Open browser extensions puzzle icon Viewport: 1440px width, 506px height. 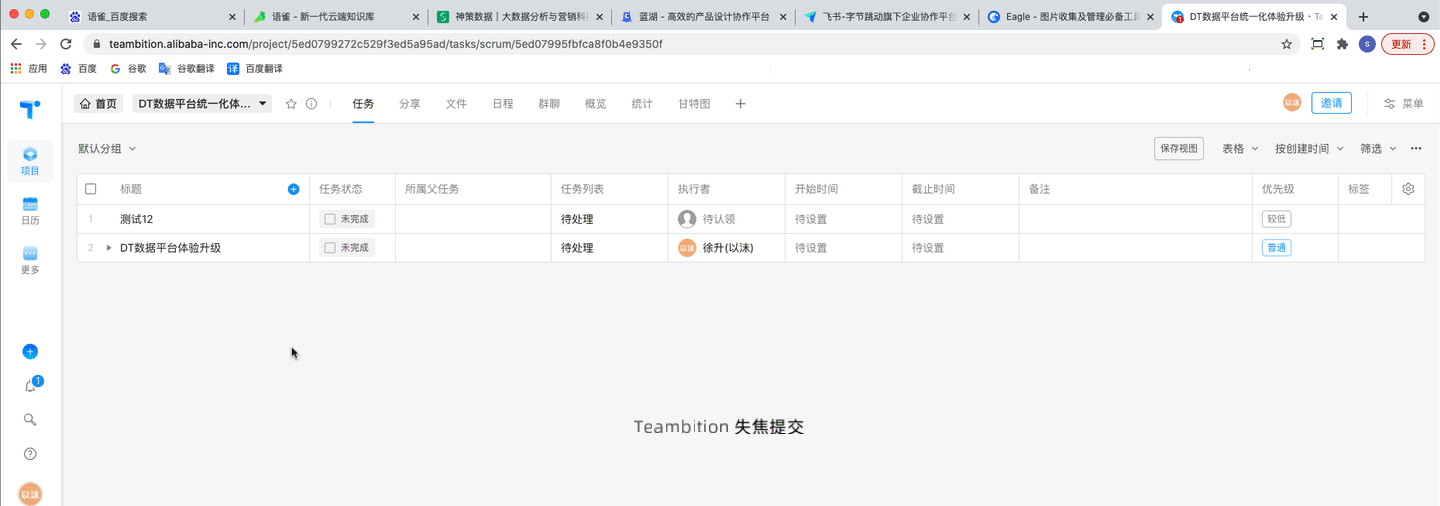pos(1343,44)
